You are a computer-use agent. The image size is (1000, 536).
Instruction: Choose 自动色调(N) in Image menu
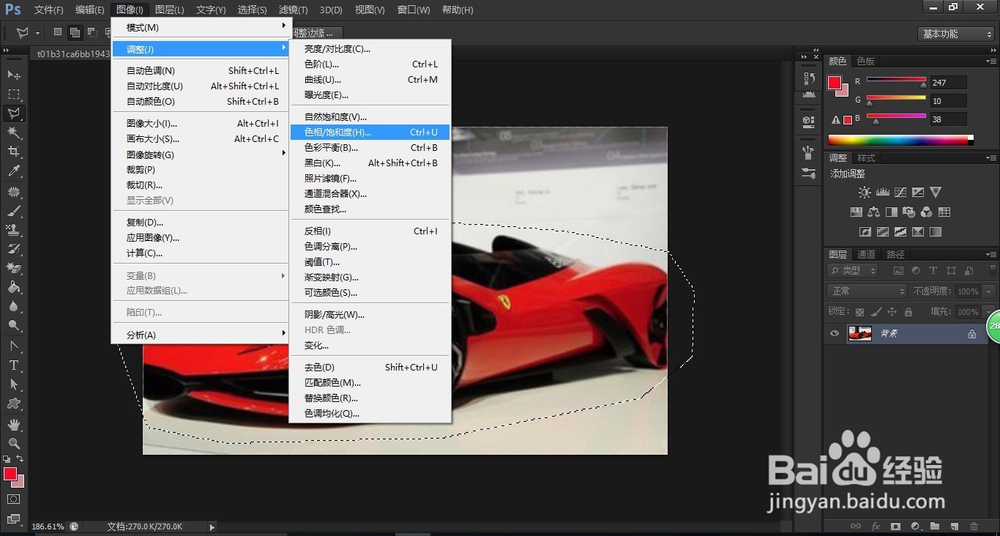(x=199, y=71)
